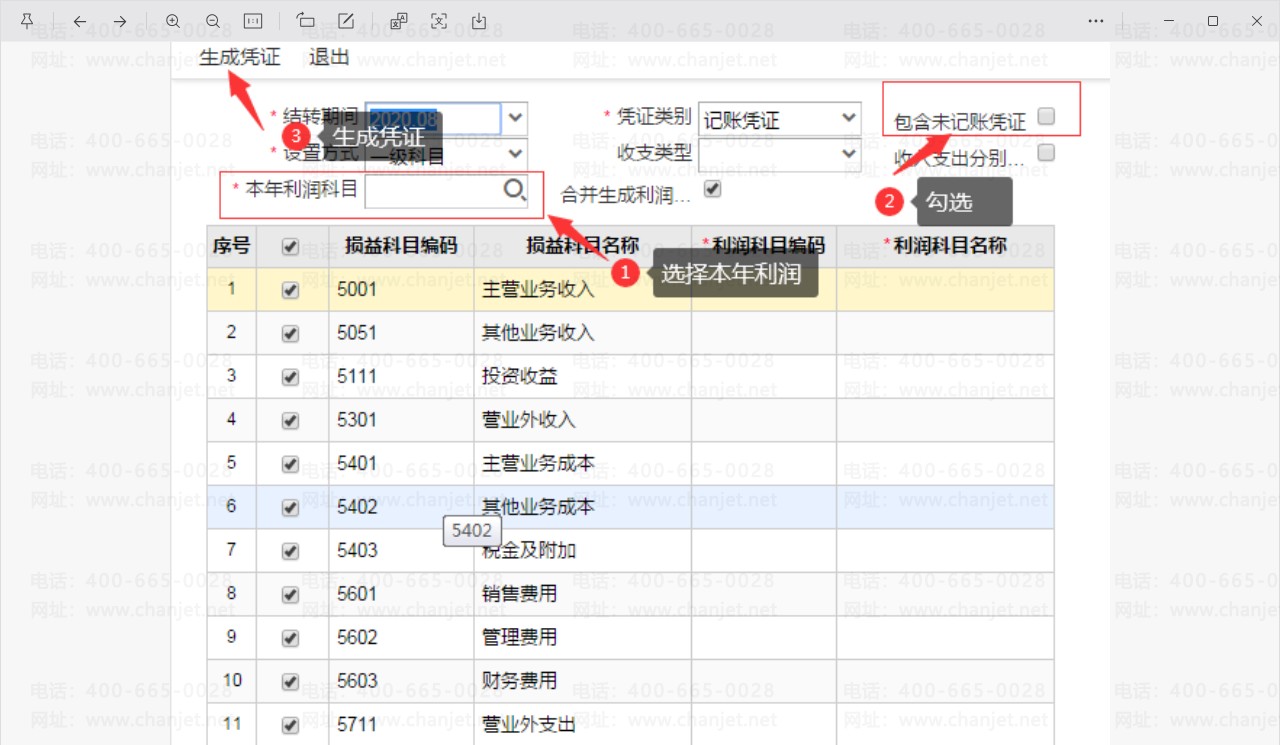Zoom in with the magnifier plus icon

[173, 21]
